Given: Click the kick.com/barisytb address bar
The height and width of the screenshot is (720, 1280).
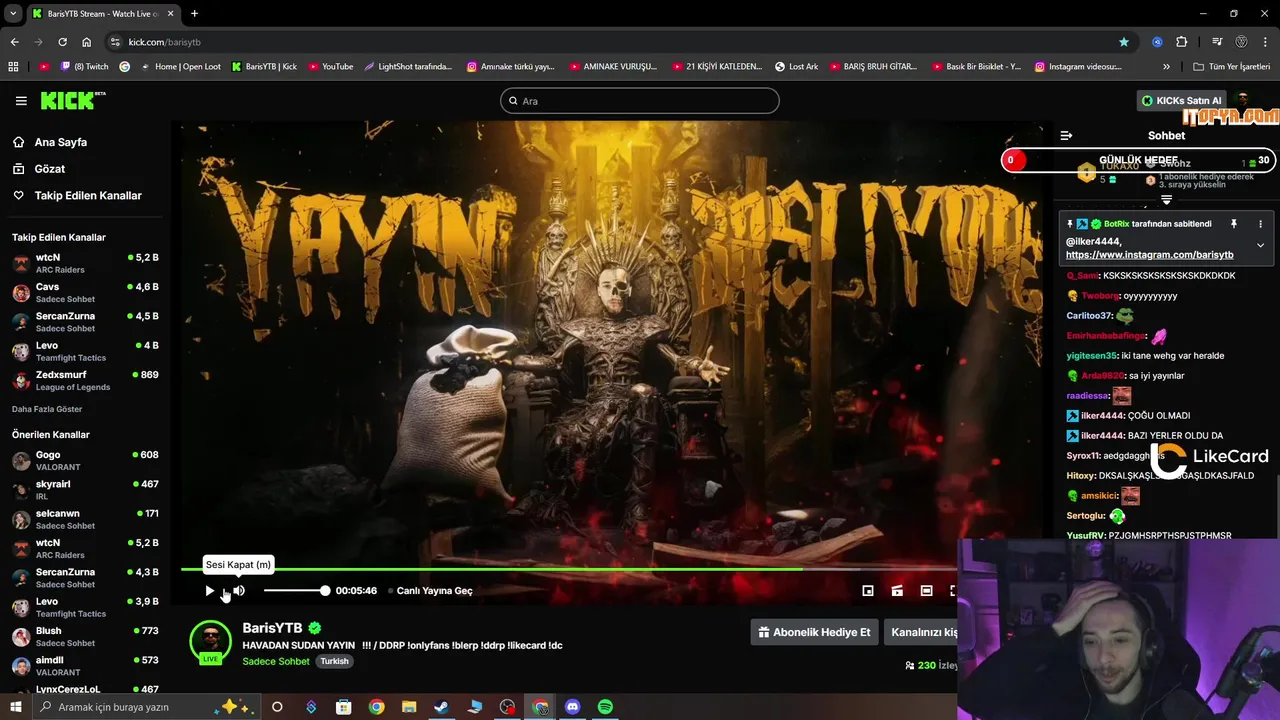Looking at the screenshot, I should [x=620, y=42].
